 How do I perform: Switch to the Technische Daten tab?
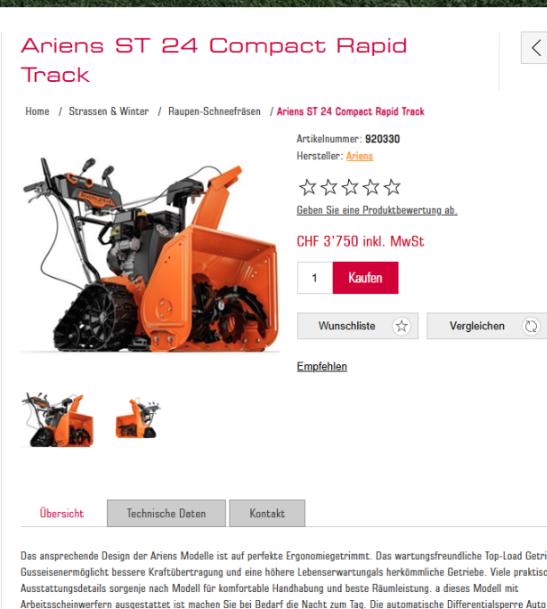coord(166,513)
